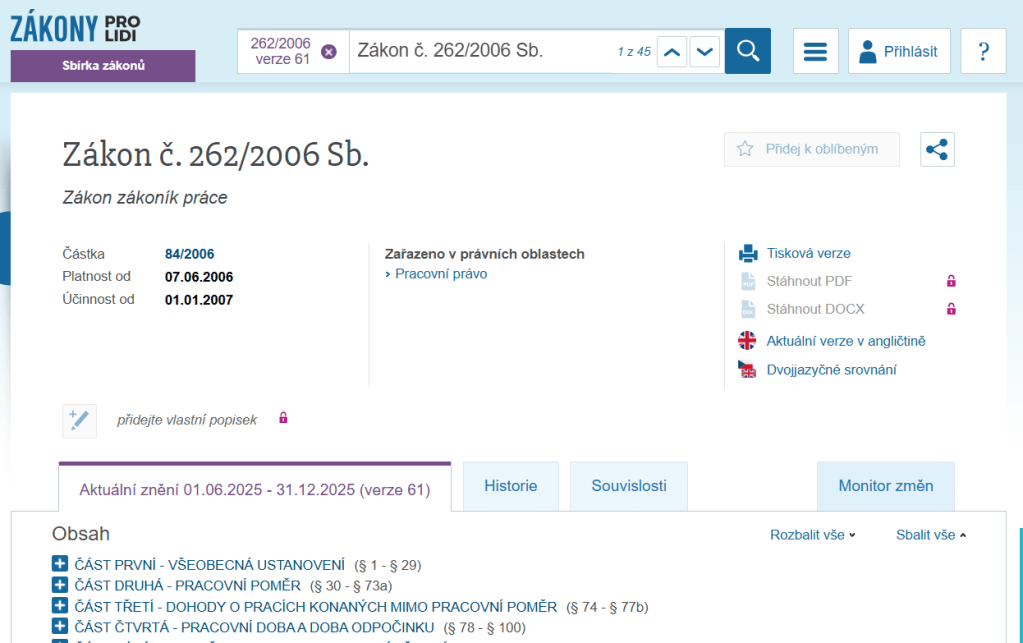Remove the 262/2006 search tag
The width and height of the screenshot is (1023, 643).
click(329, 52)
